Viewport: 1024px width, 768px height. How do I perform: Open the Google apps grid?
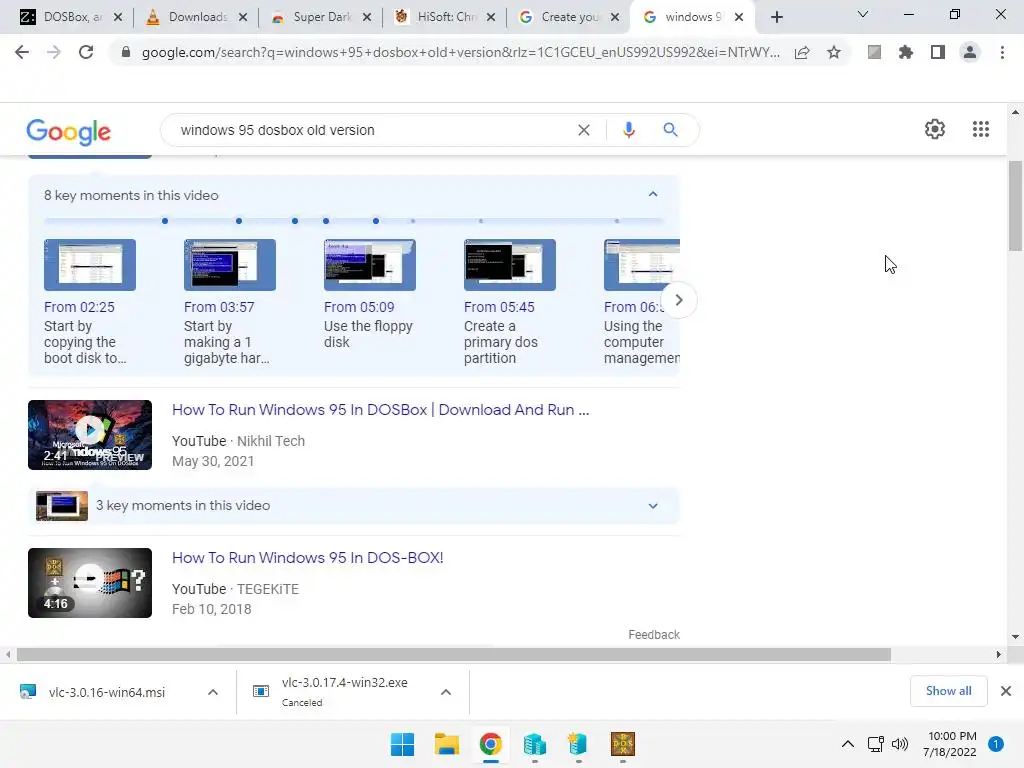point(980,129)
